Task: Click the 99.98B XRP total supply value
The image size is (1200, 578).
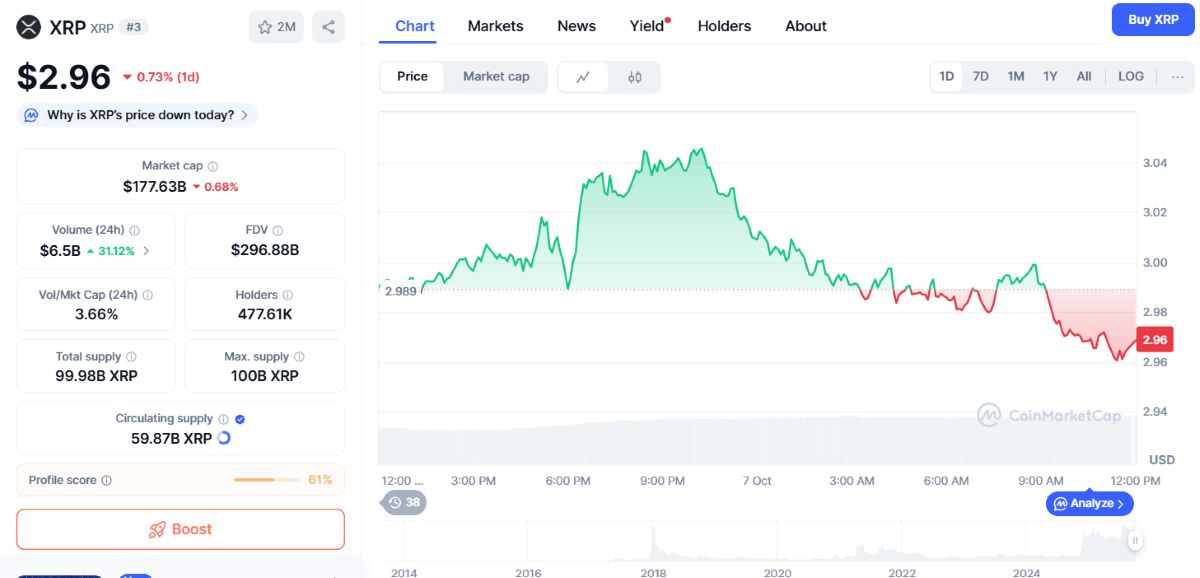Action: (96, 376)
